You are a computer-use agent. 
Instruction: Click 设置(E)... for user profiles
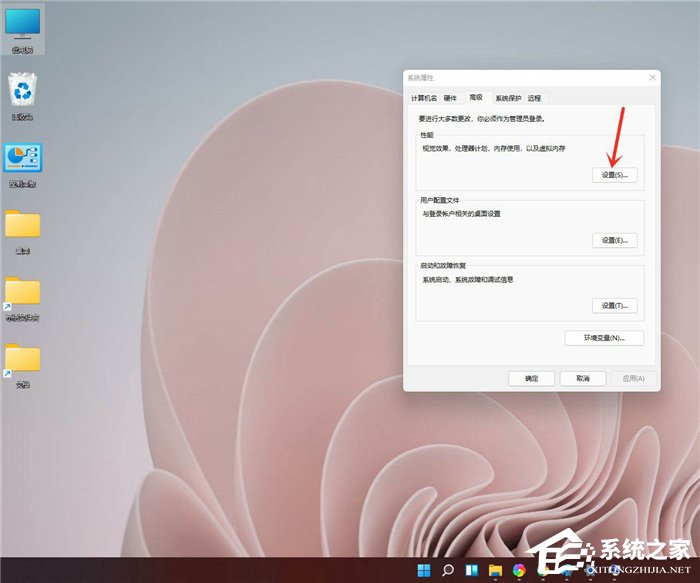[614, 240]
